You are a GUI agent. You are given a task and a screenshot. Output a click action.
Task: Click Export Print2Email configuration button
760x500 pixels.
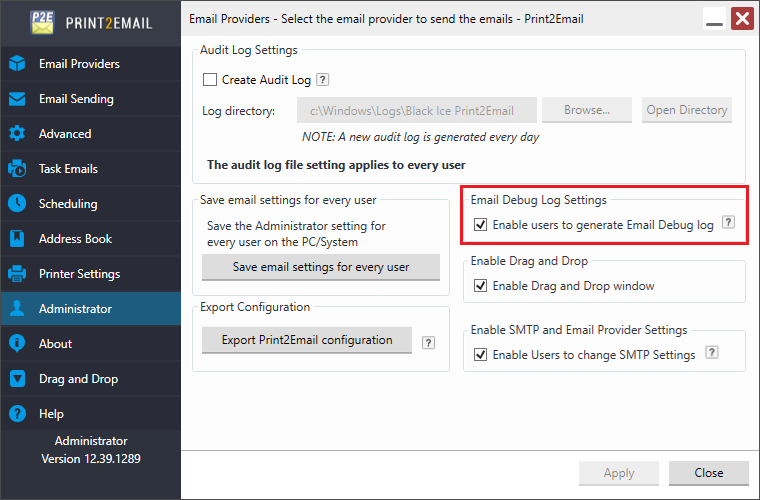point(307,340)
